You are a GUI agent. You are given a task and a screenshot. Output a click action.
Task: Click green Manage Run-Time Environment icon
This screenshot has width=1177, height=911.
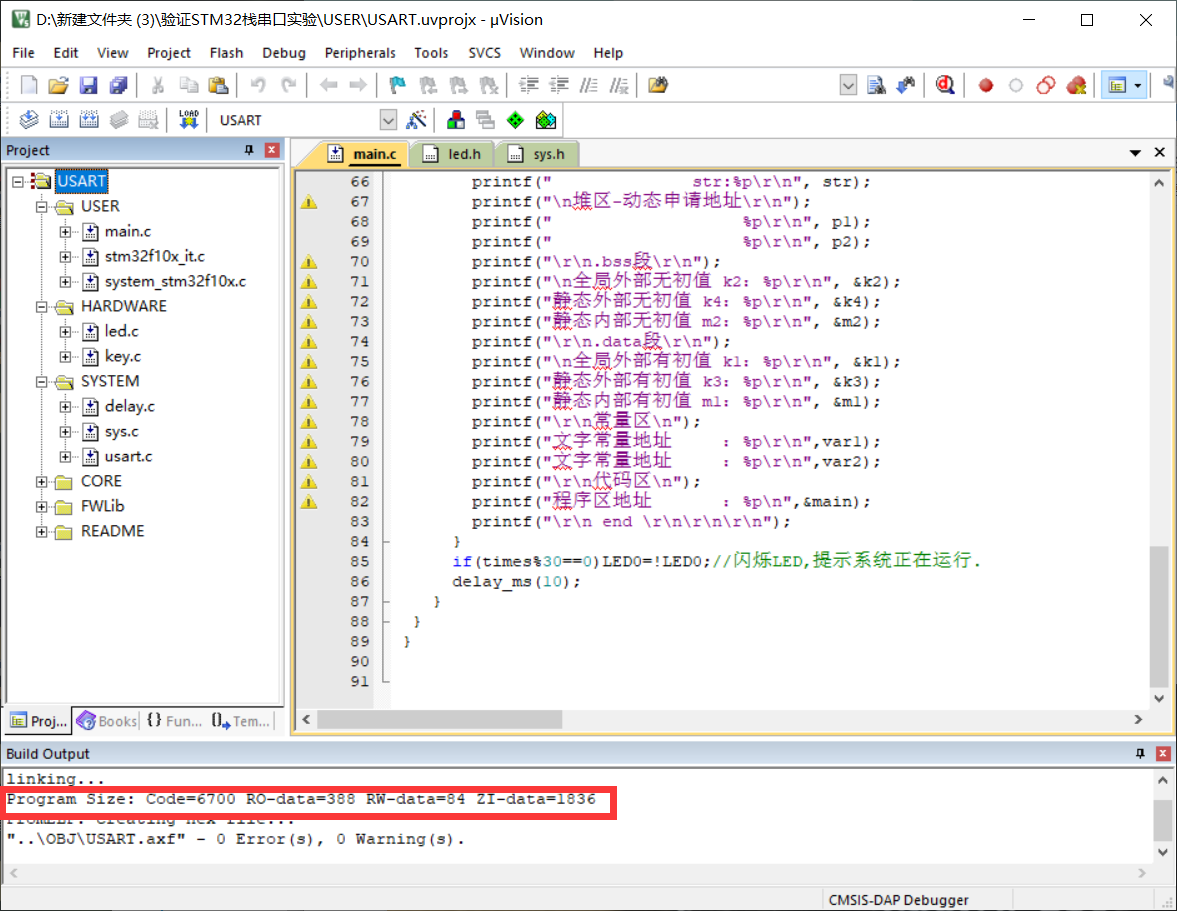click(x=515, y=119)
